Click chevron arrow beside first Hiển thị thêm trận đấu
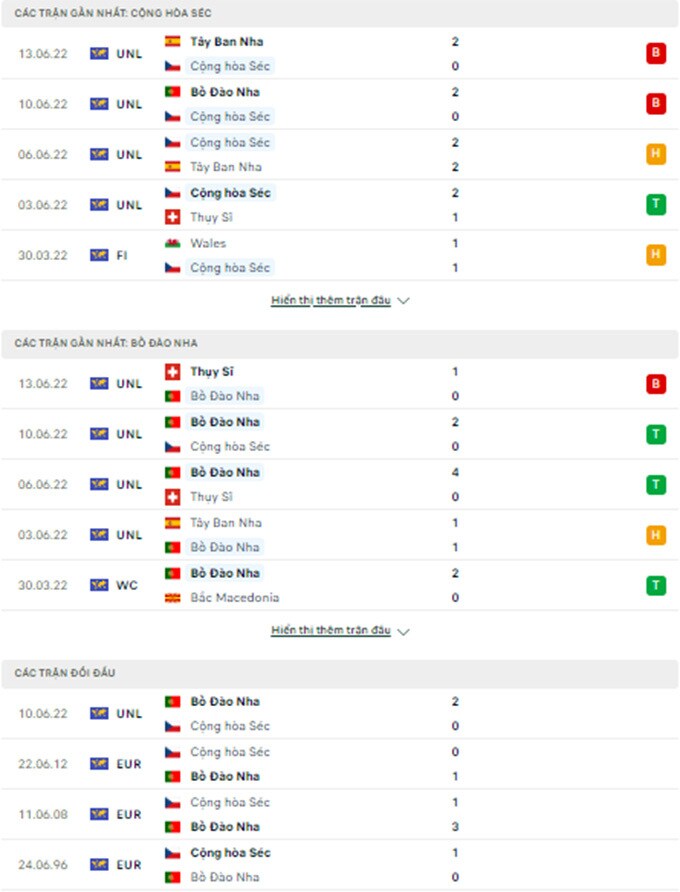 (404, 300)
